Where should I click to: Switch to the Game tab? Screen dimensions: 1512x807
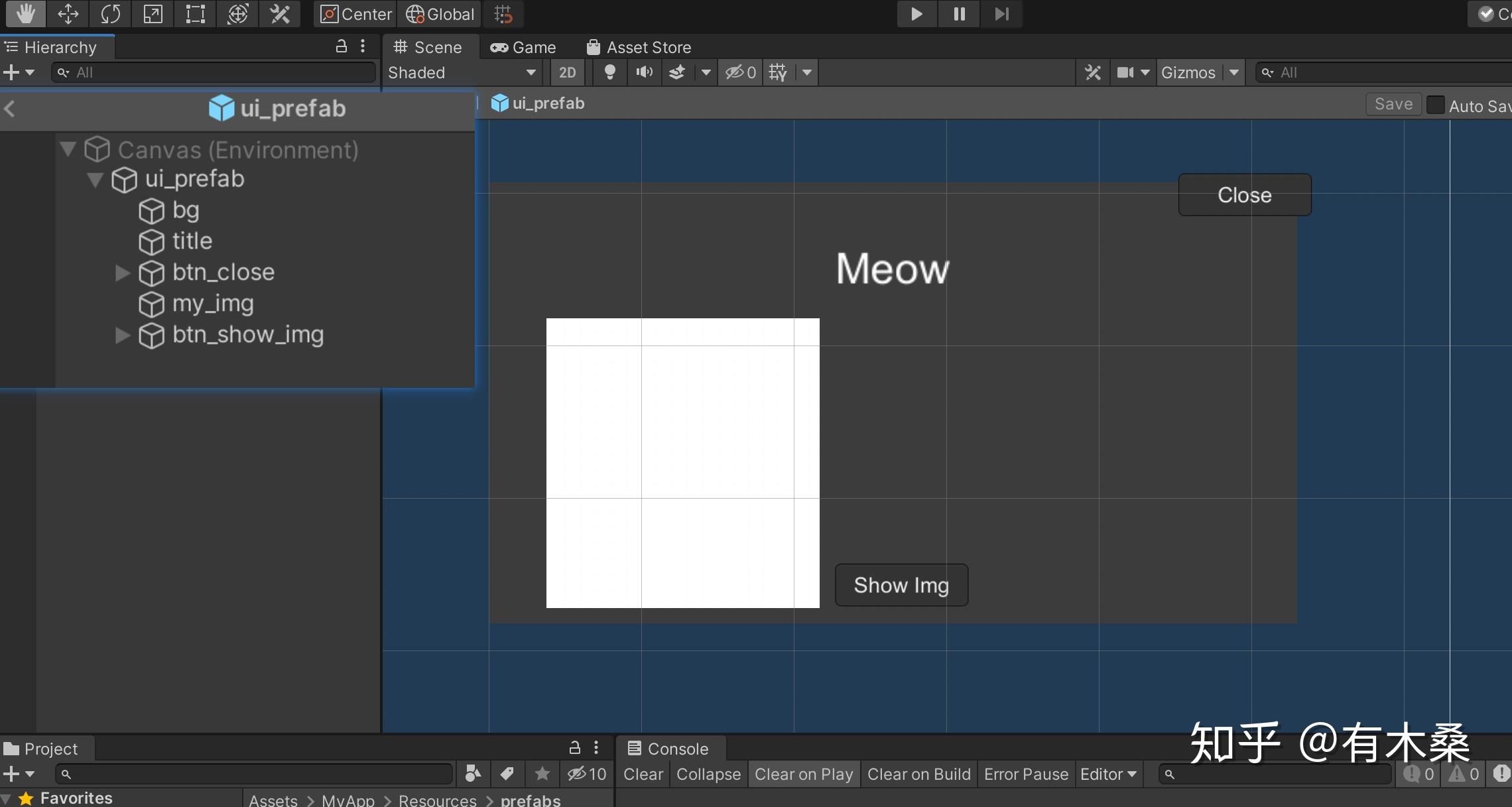(523, 47)
